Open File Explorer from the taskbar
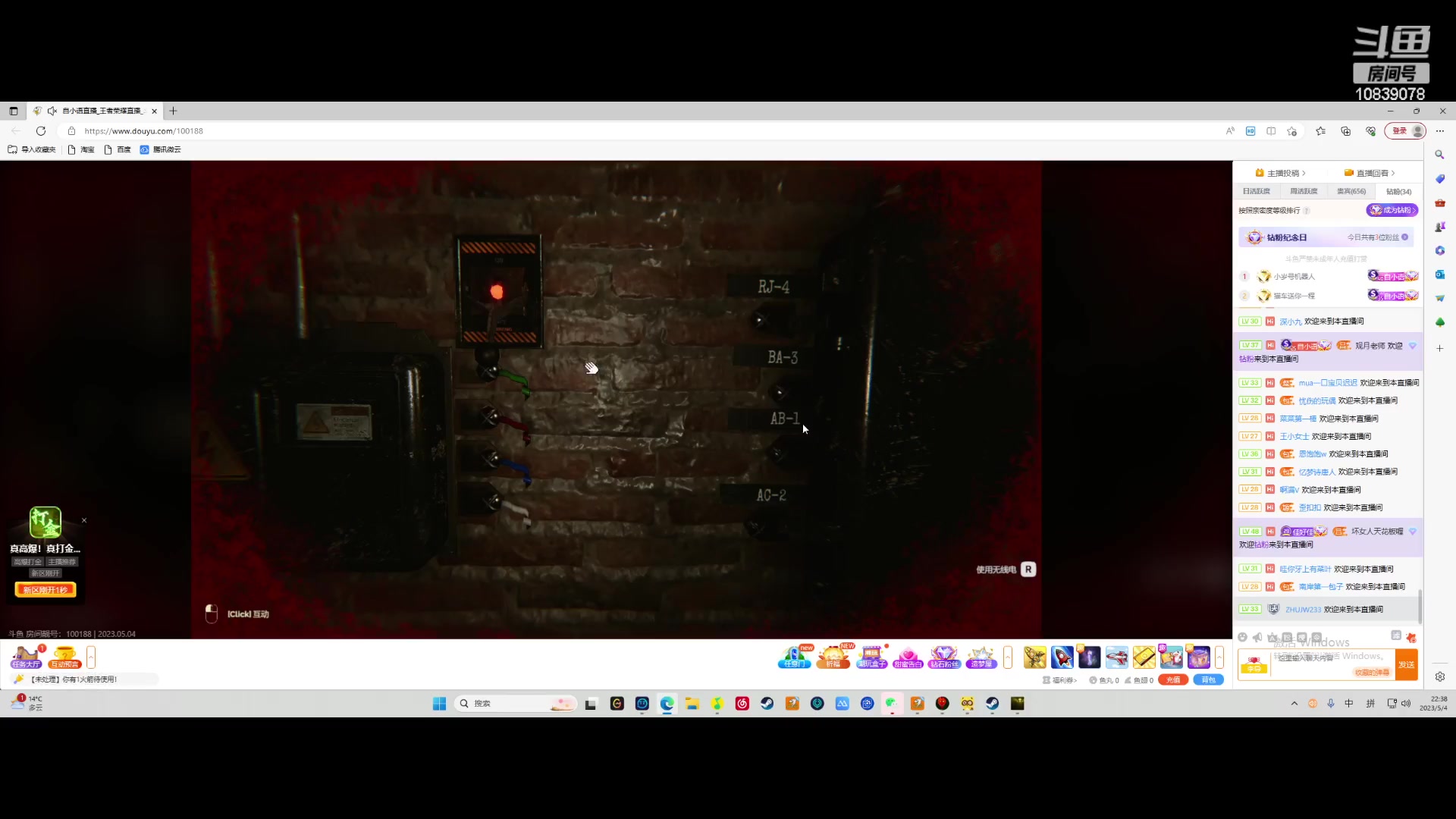Screen dimensions: 1456x819 [692, 704]
